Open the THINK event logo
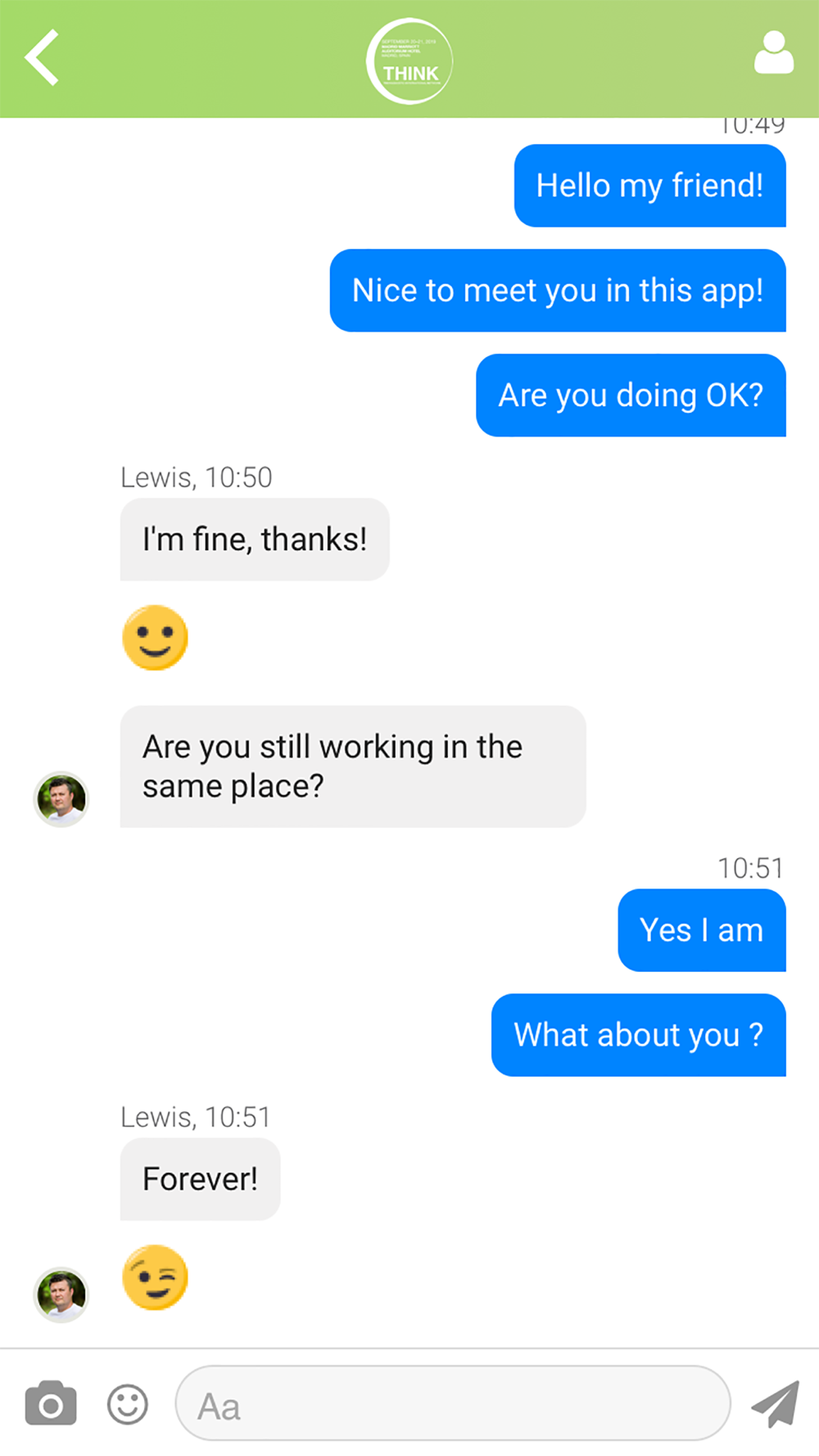819x1456 pixels. pyautogui.click(x=409, y=61)
